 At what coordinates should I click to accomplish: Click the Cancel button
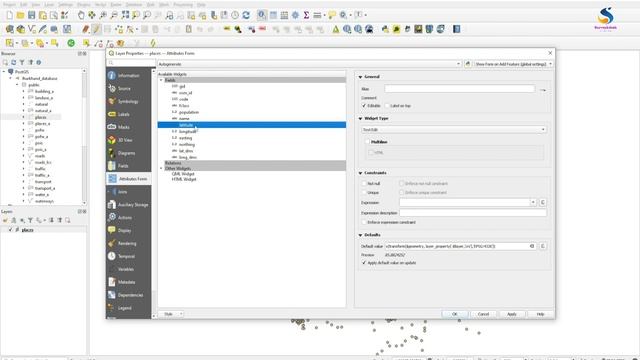483,314
